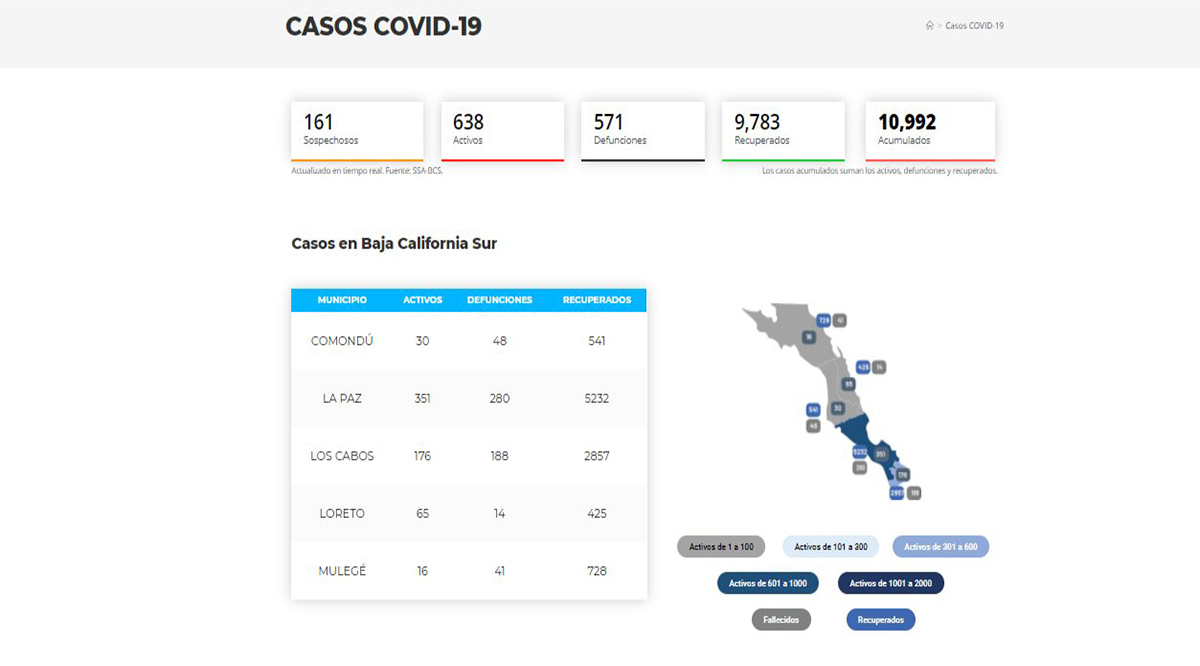Click the blue 'Recuperados' legend pill

click(880, 620)
